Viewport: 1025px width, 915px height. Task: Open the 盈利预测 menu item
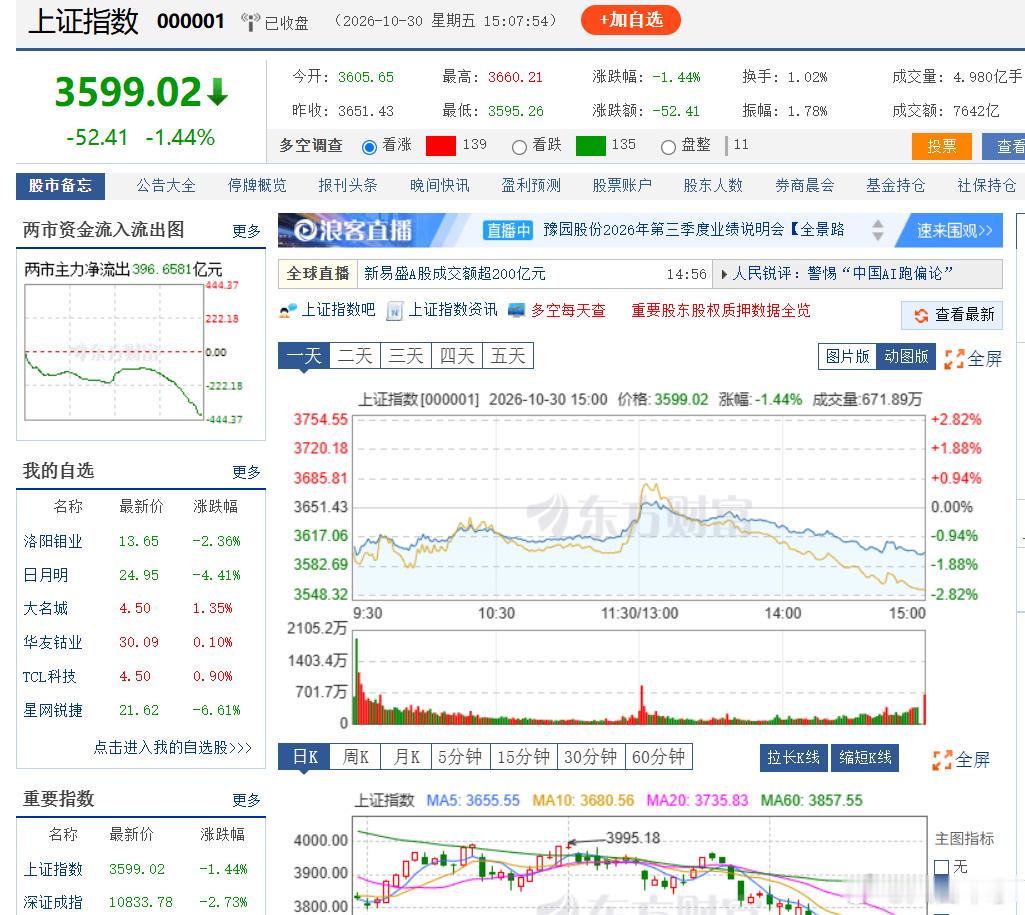point(531,186)
